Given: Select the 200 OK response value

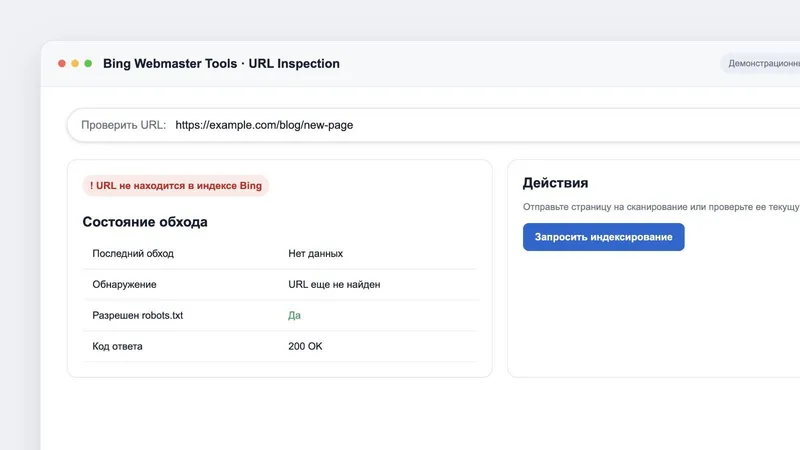Looking at the screenshot, I should click(305, 346).
